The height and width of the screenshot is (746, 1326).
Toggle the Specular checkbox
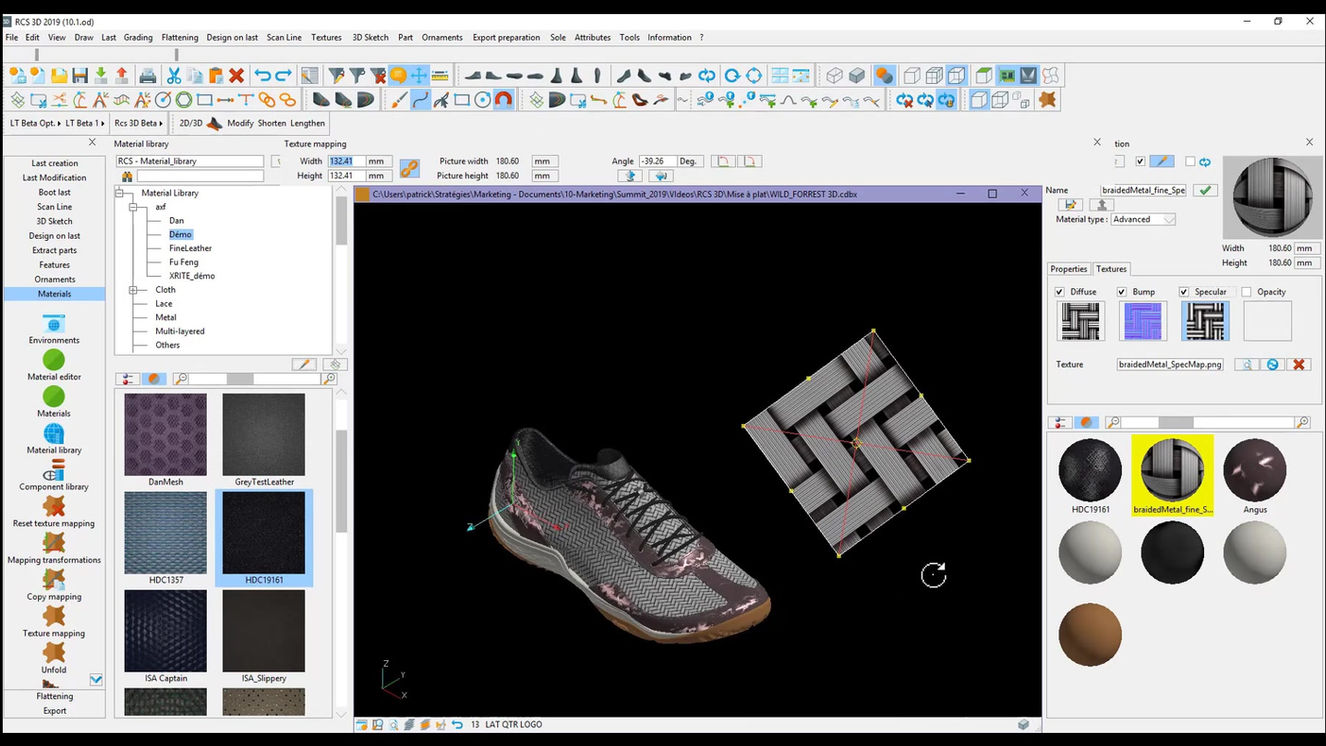[x=1184, y=292]
